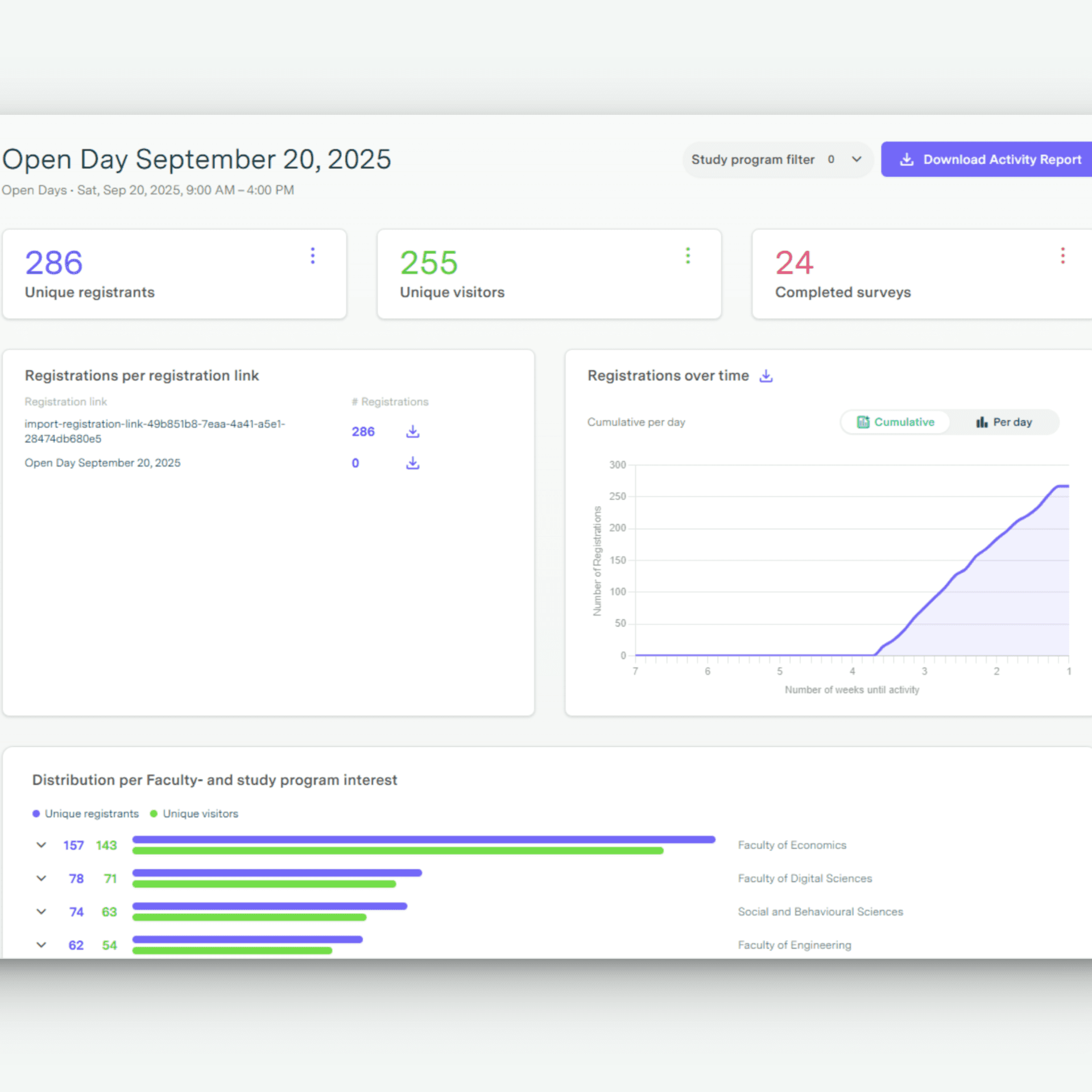Click the 0 registrations count in the table
The image size is (1092, 1092).
(x=355, y=463)
